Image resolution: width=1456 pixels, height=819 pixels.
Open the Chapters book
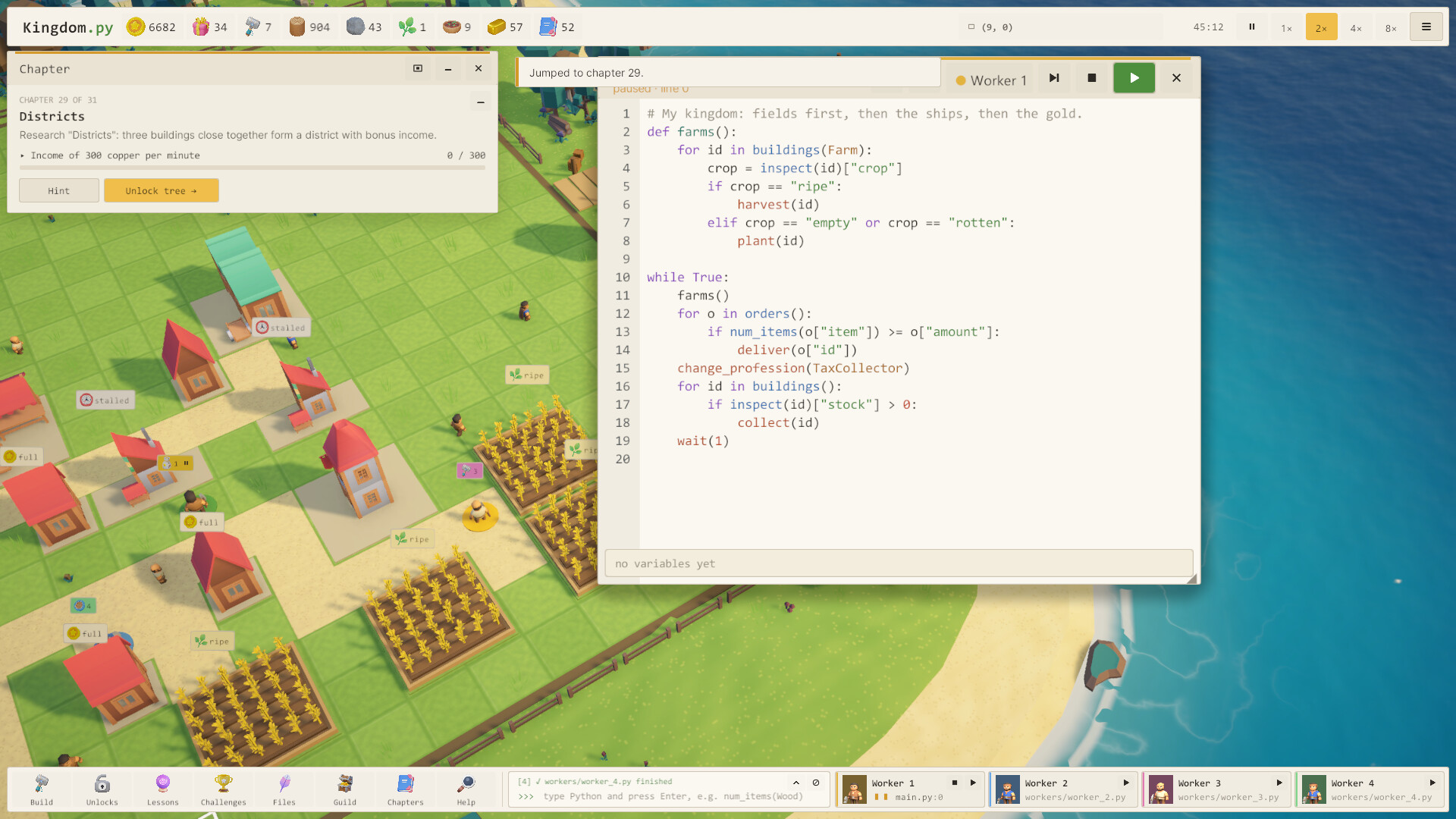tap(406, 789)
